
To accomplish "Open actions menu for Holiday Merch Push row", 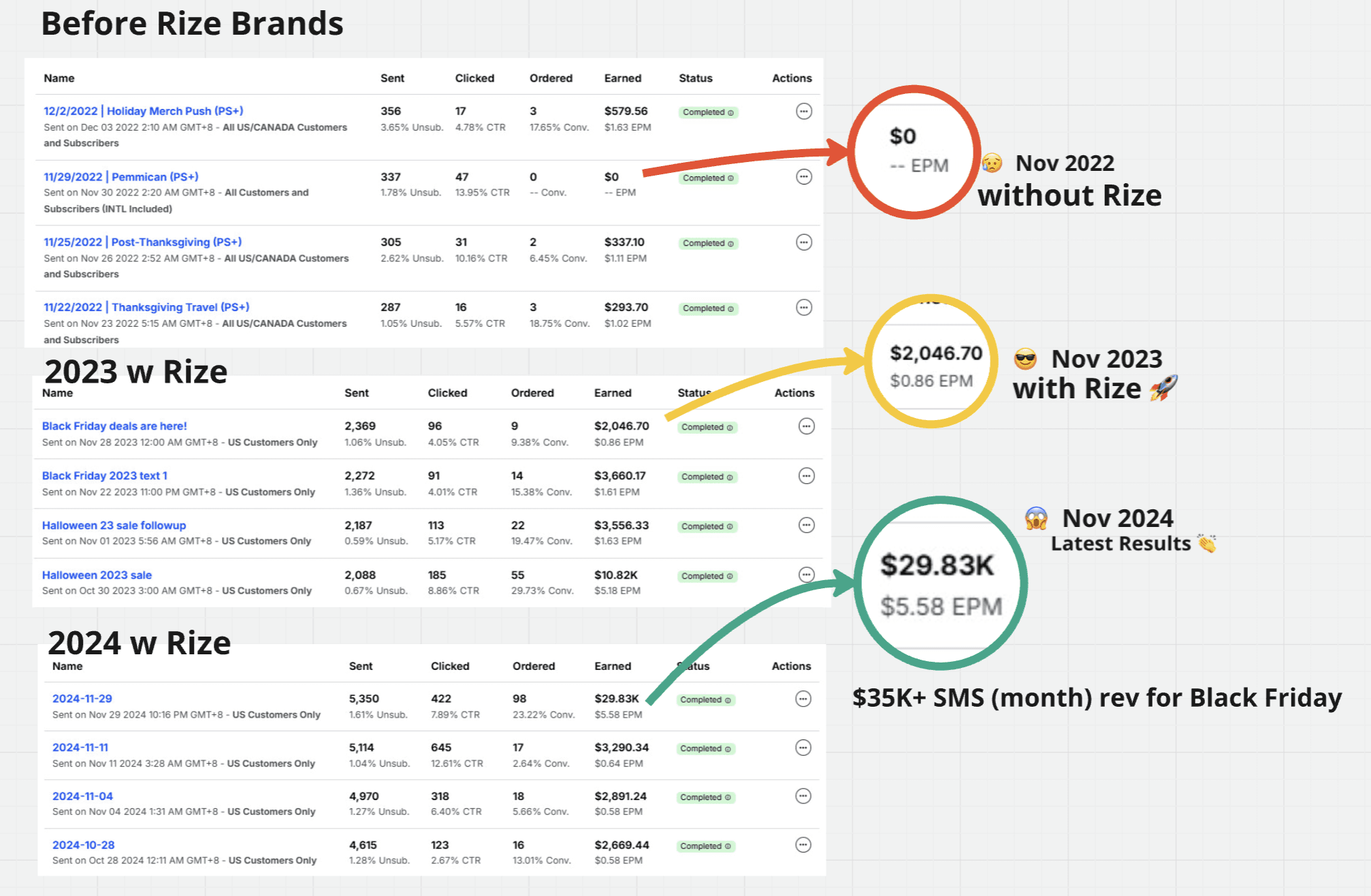I will coord(804,111).
